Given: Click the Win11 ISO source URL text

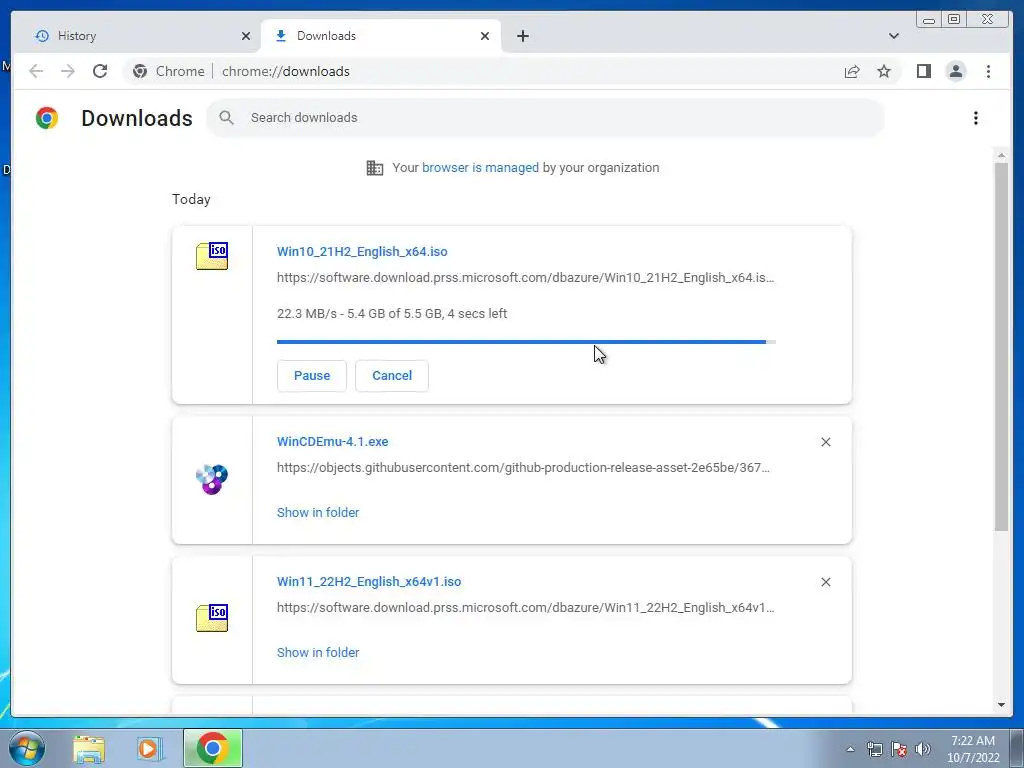Looking at the screenshot, I should pos(525,607).
